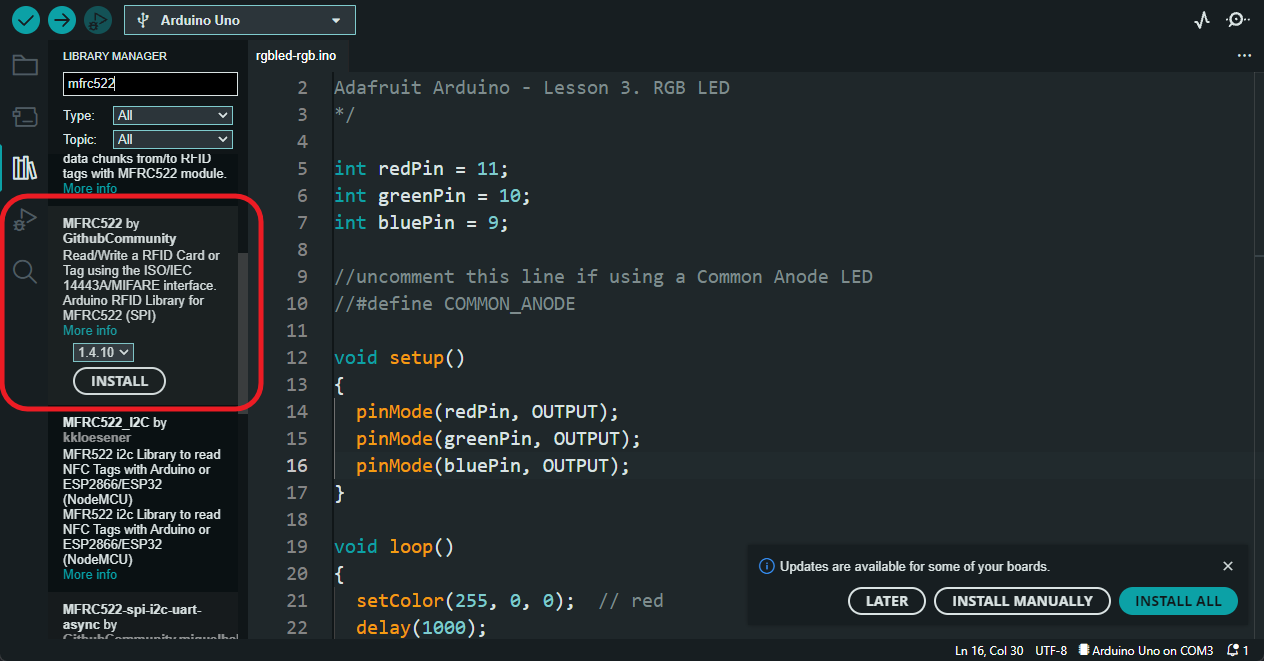Open the Sketchbook folder sidebar icon

pyautogui.click(x=25, y=66)
